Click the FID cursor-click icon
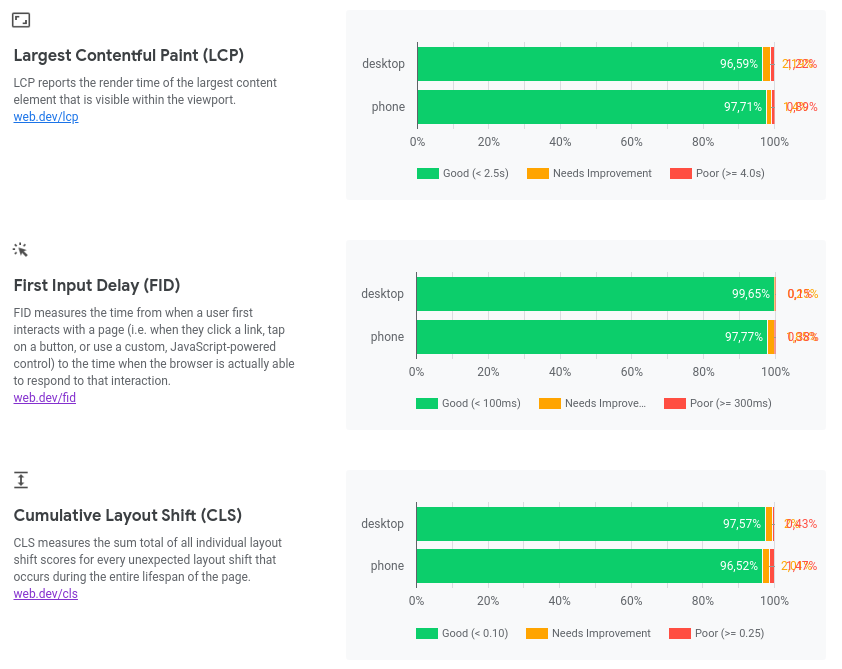842x669 pixels. (x=21, y=249)
